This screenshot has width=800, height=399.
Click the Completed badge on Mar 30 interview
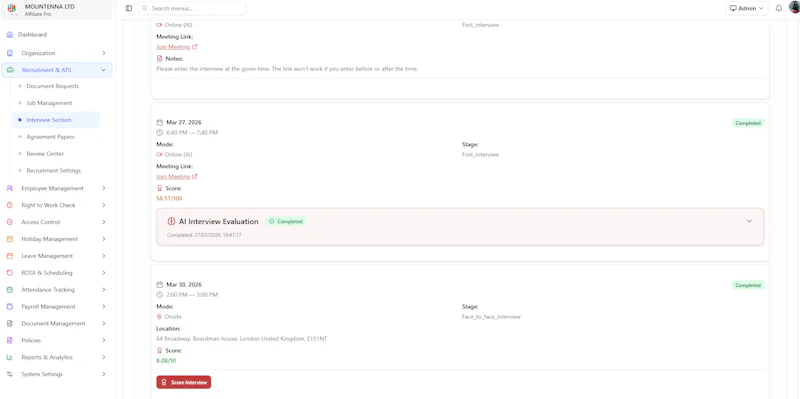(x=748, y=285)
